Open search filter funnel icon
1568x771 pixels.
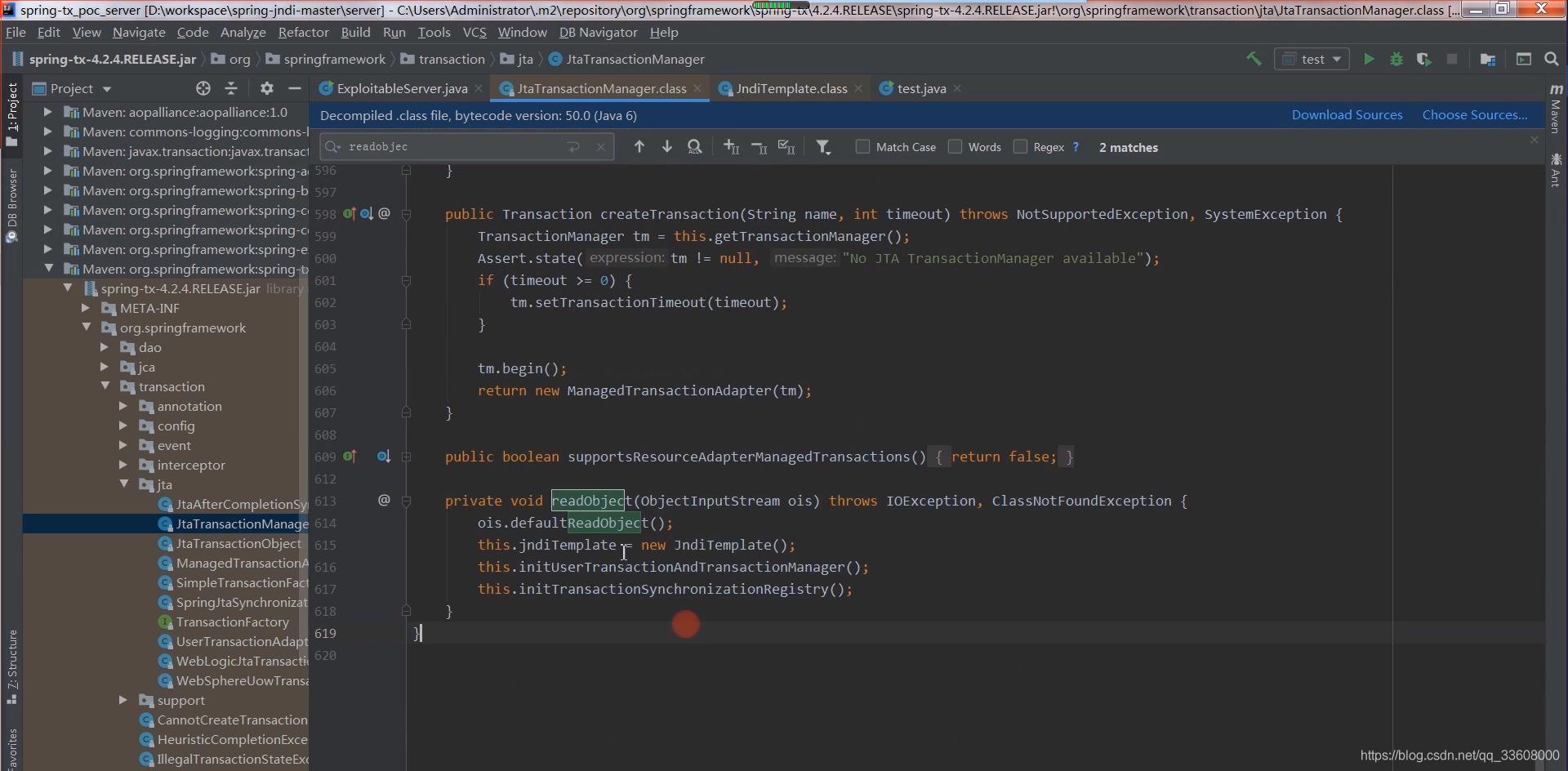point(823,147)
